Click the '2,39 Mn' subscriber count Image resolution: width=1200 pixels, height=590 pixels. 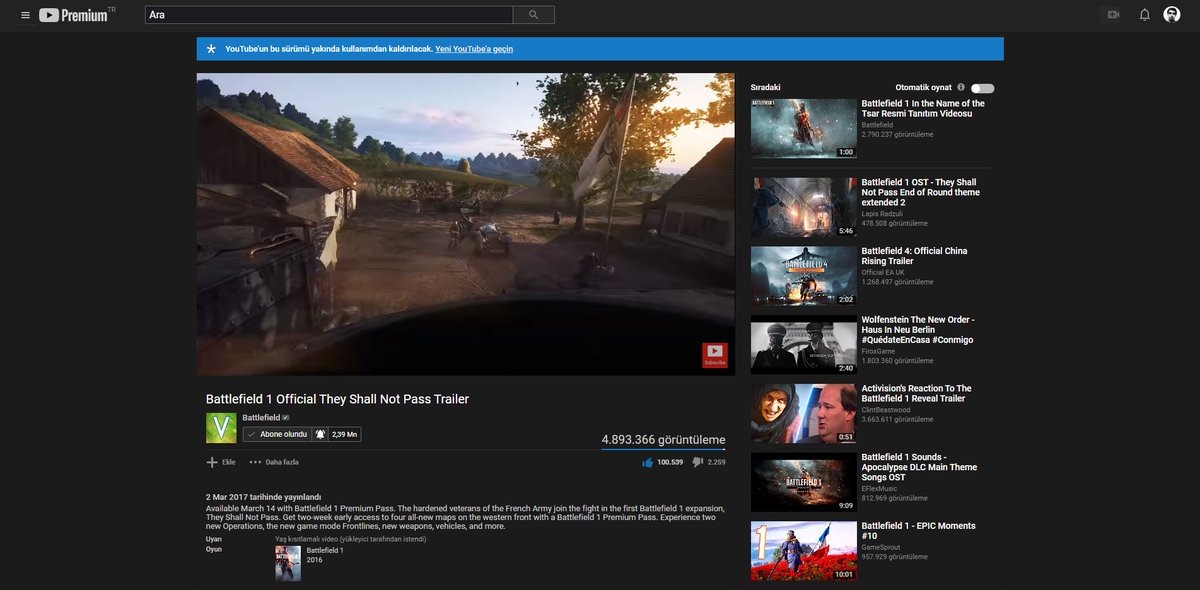coord(344,434)
